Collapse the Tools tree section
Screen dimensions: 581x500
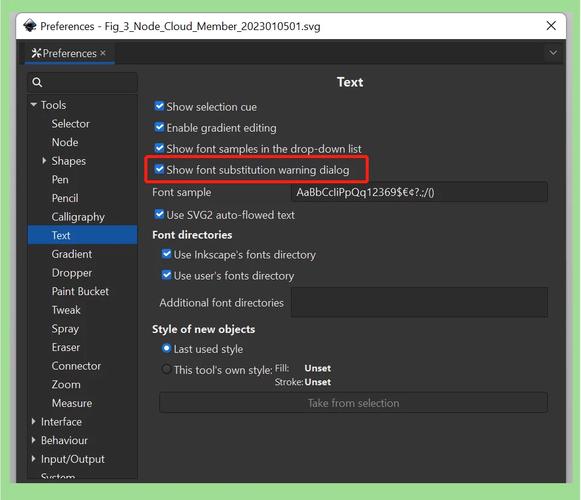click(34, 105)
